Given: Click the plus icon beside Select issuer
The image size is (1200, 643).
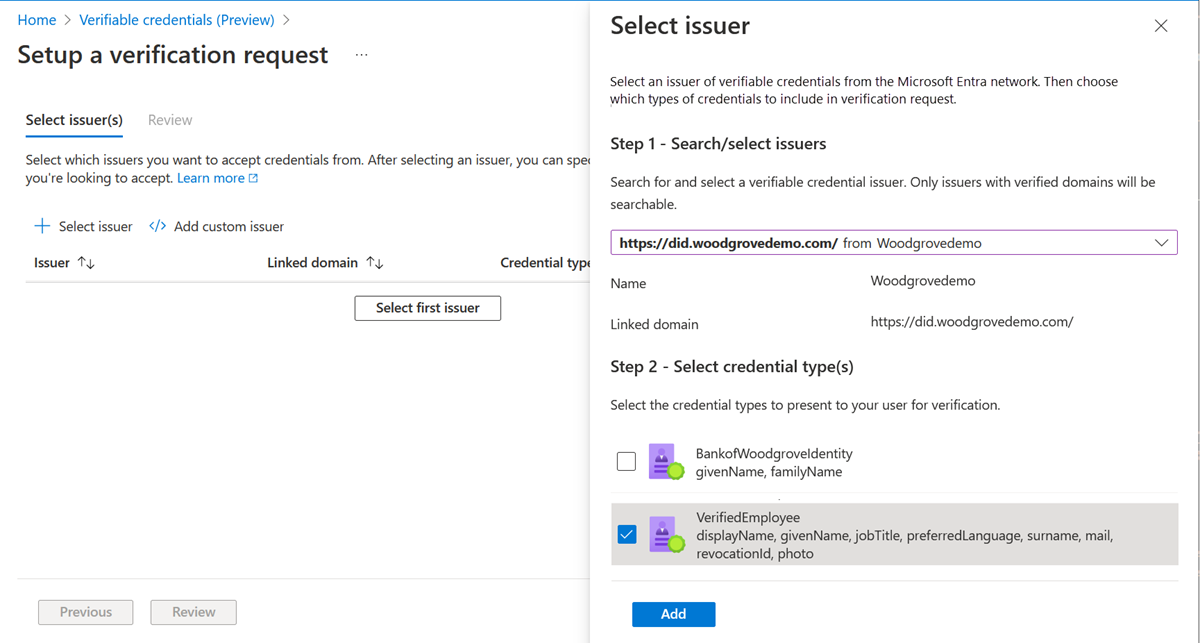Looking at the screenshot, I should click(42, 226).
